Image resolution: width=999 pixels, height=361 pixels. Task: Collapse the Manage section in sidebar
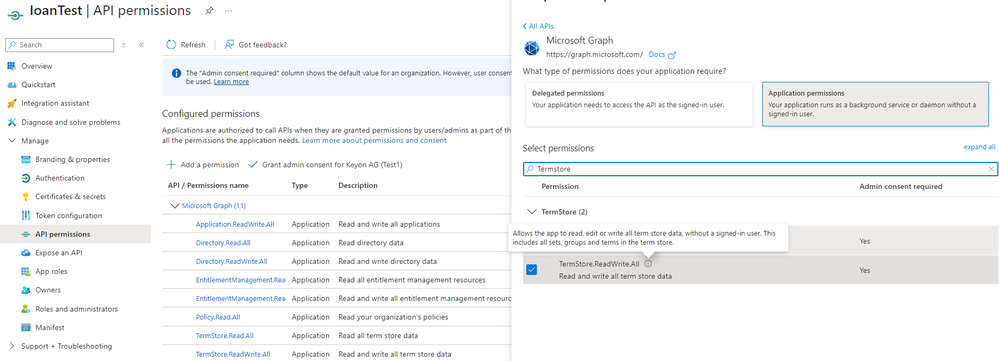[11, 141]
